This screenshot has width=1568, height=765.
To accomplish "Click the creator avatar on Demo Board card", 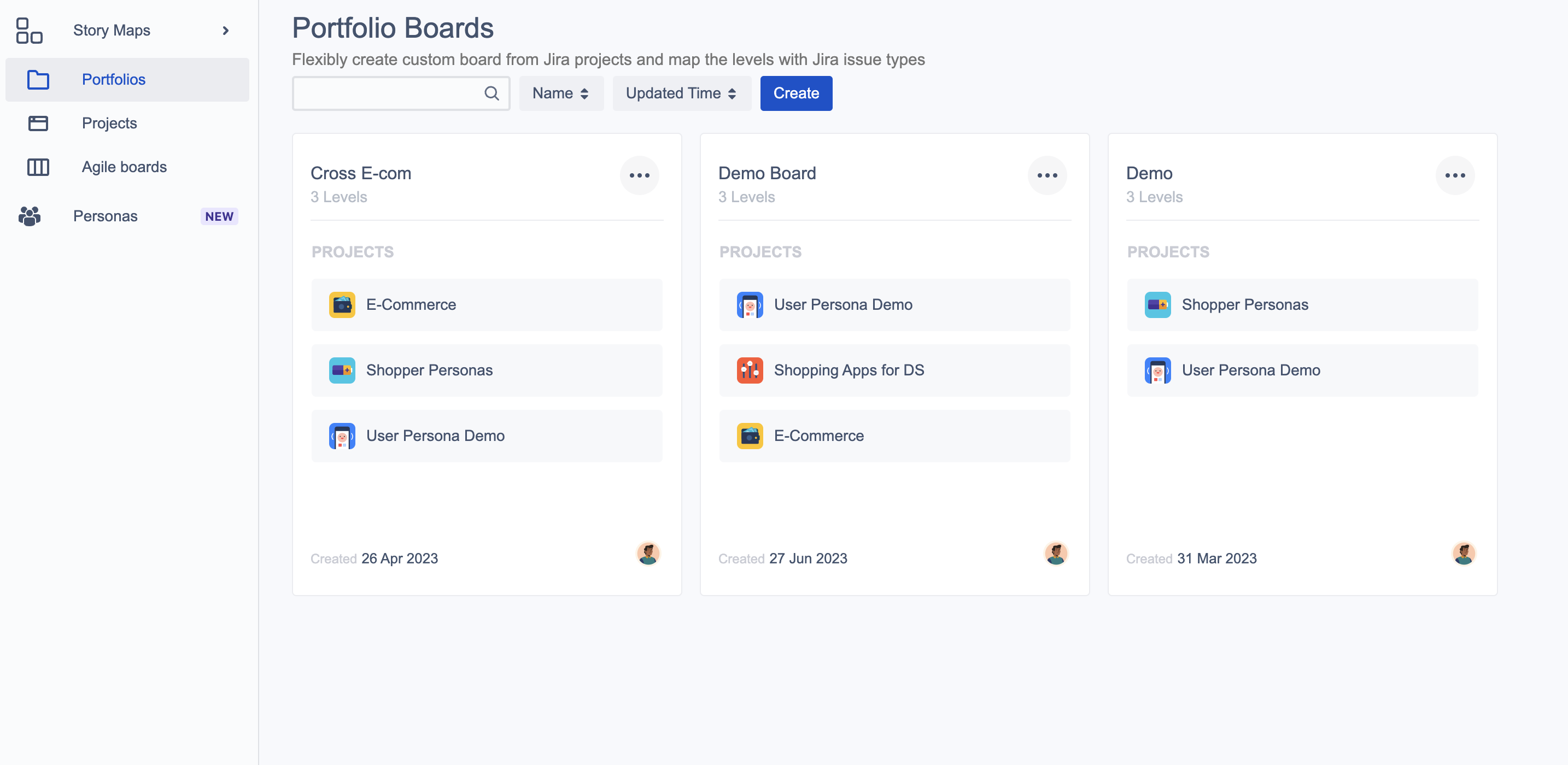I will tap(1056, 554).
